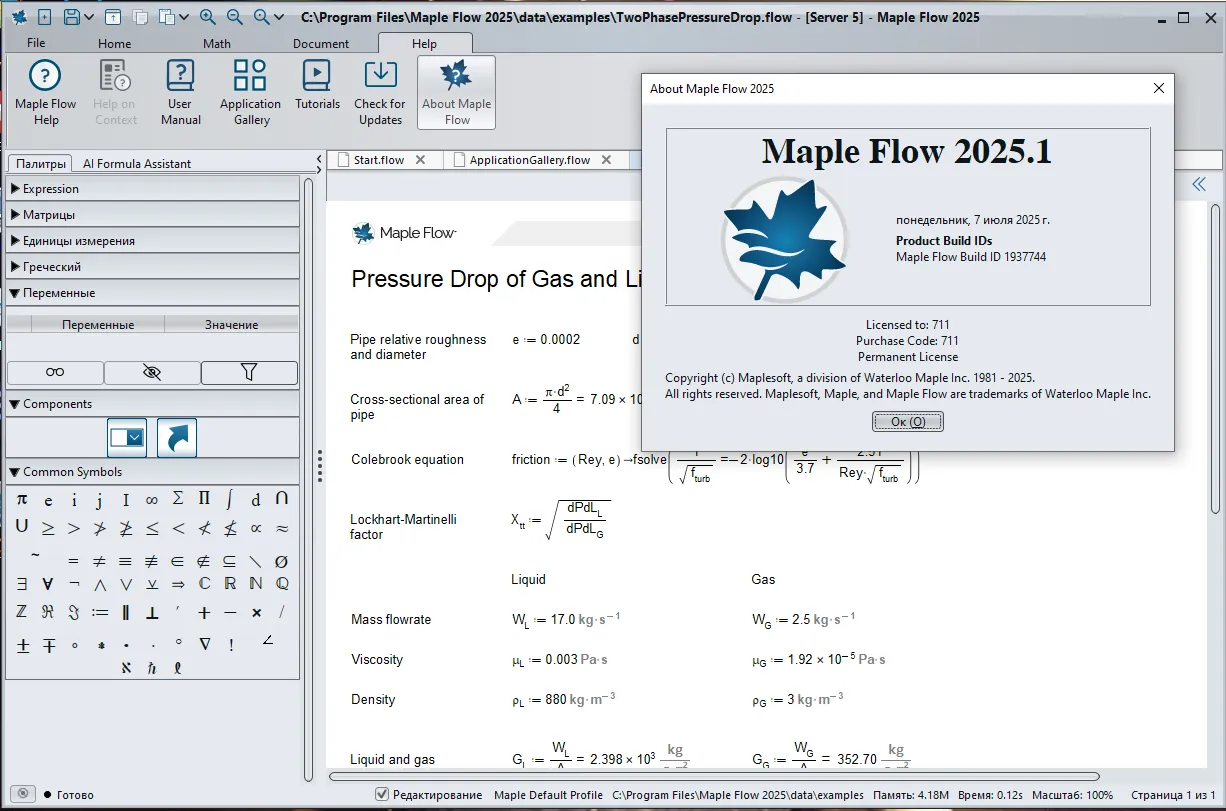The height and width of the screenshot is (811, 1226).
Task: Click the horizontal scrollbar under document
Action: (715, 776)
